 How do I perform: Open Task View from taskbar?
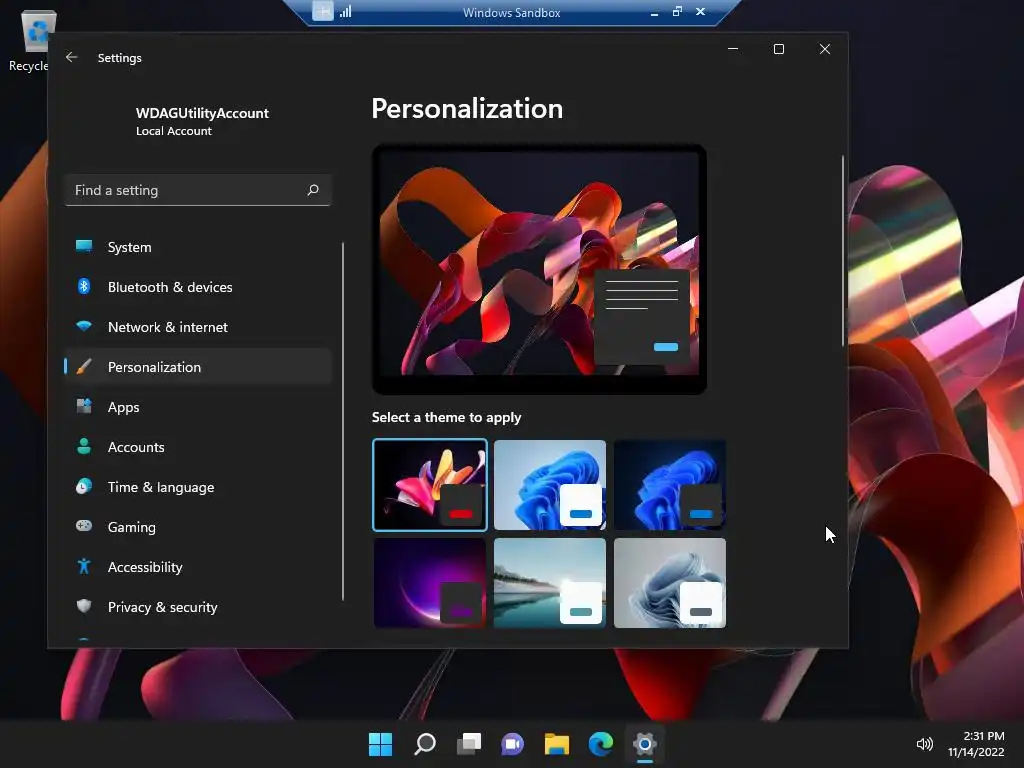[469, 744]
